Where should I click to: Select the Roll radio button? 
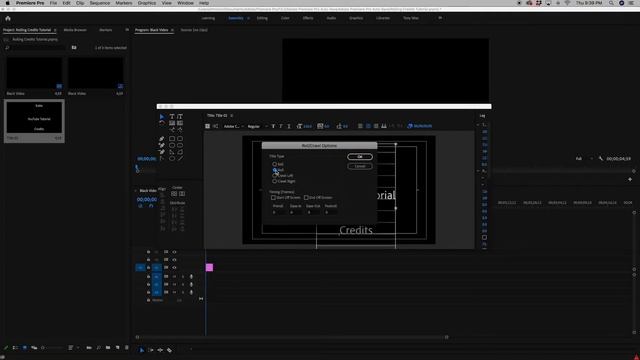point(275,170)
